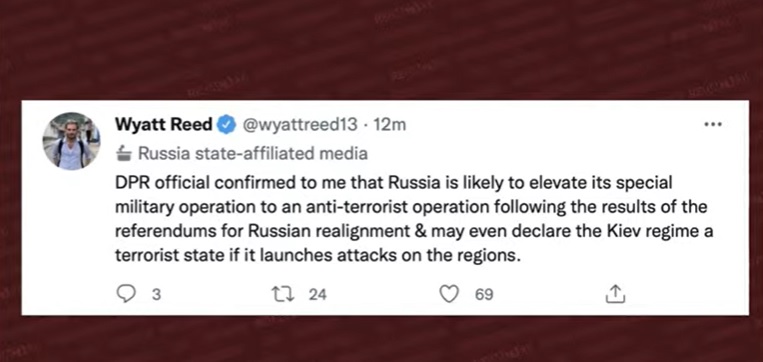
Task: Open Wyatt Reed's profile picture
Action: [x=72, y=141]
